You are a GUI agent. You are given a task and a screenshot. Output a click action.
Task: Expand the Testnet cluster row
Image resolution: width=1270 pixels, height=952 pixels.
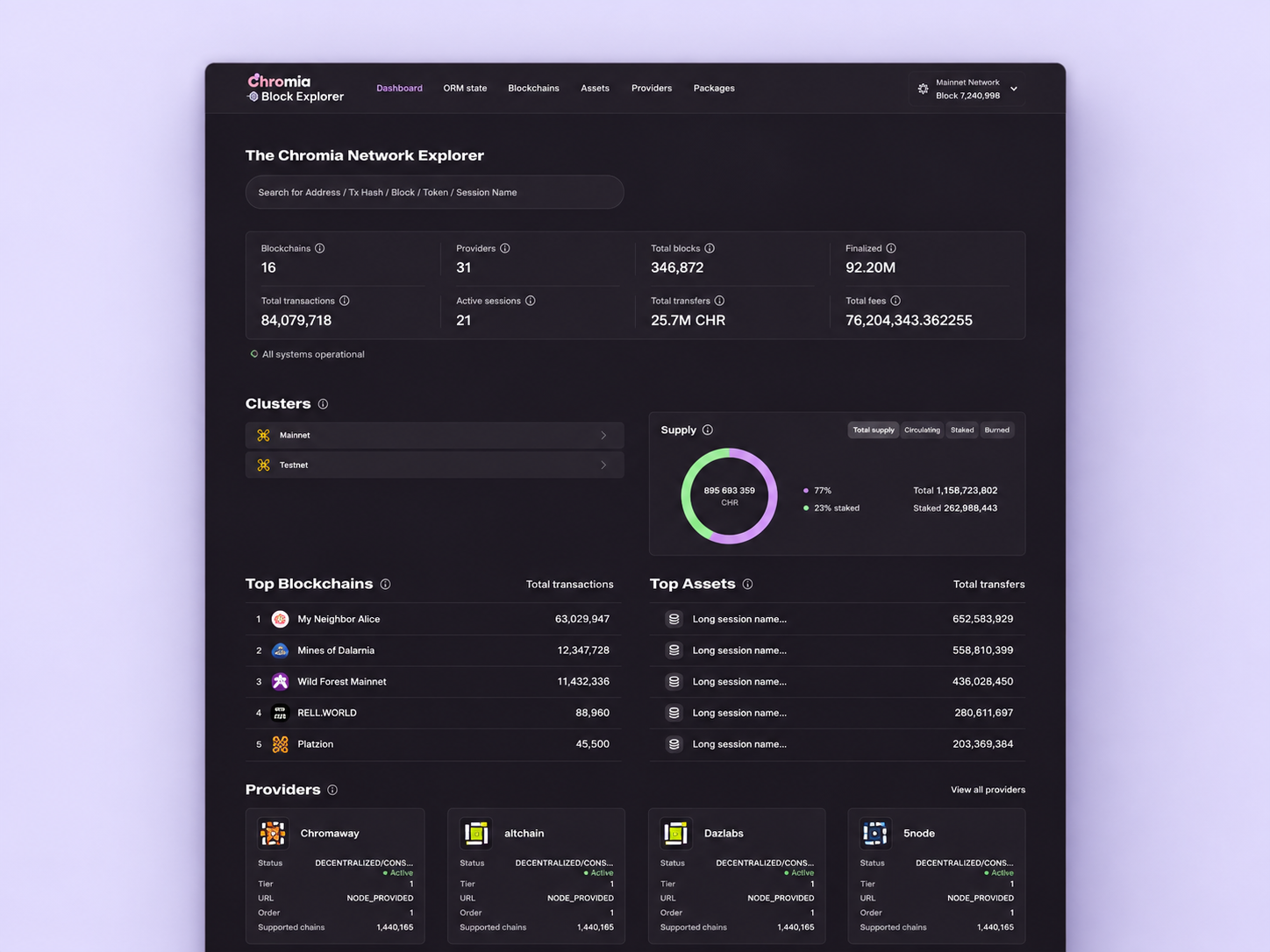pyautogui.click(x=435, y=465)
